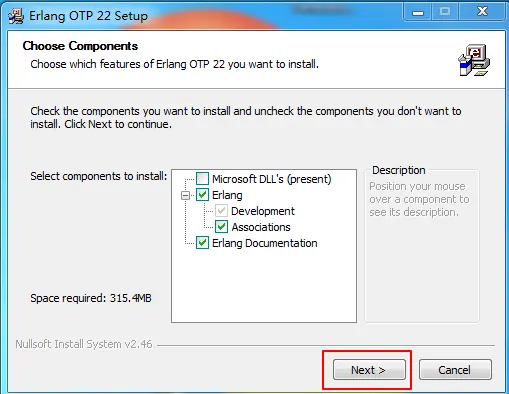This screenshot has height=394, width=509.
Task: Uncheck the Erlang component checkbox
Action: pos(202,195)
